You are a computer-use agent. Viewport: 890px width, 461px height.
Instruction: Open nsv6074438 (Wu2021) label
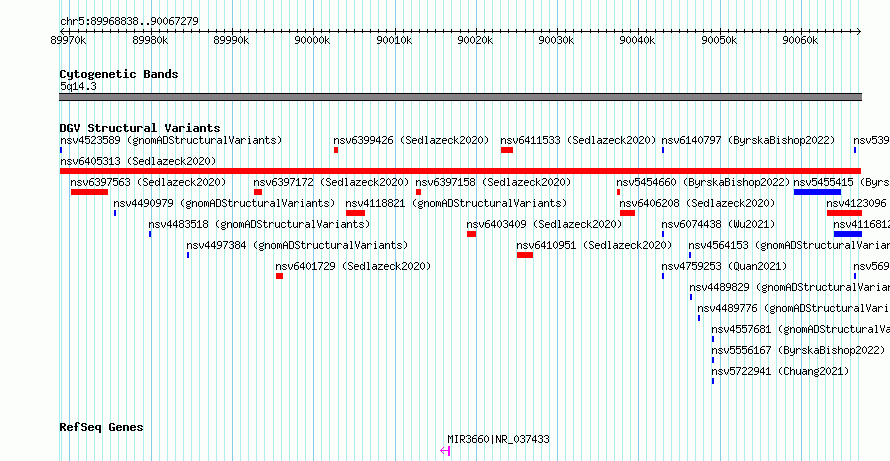point(718,224)
